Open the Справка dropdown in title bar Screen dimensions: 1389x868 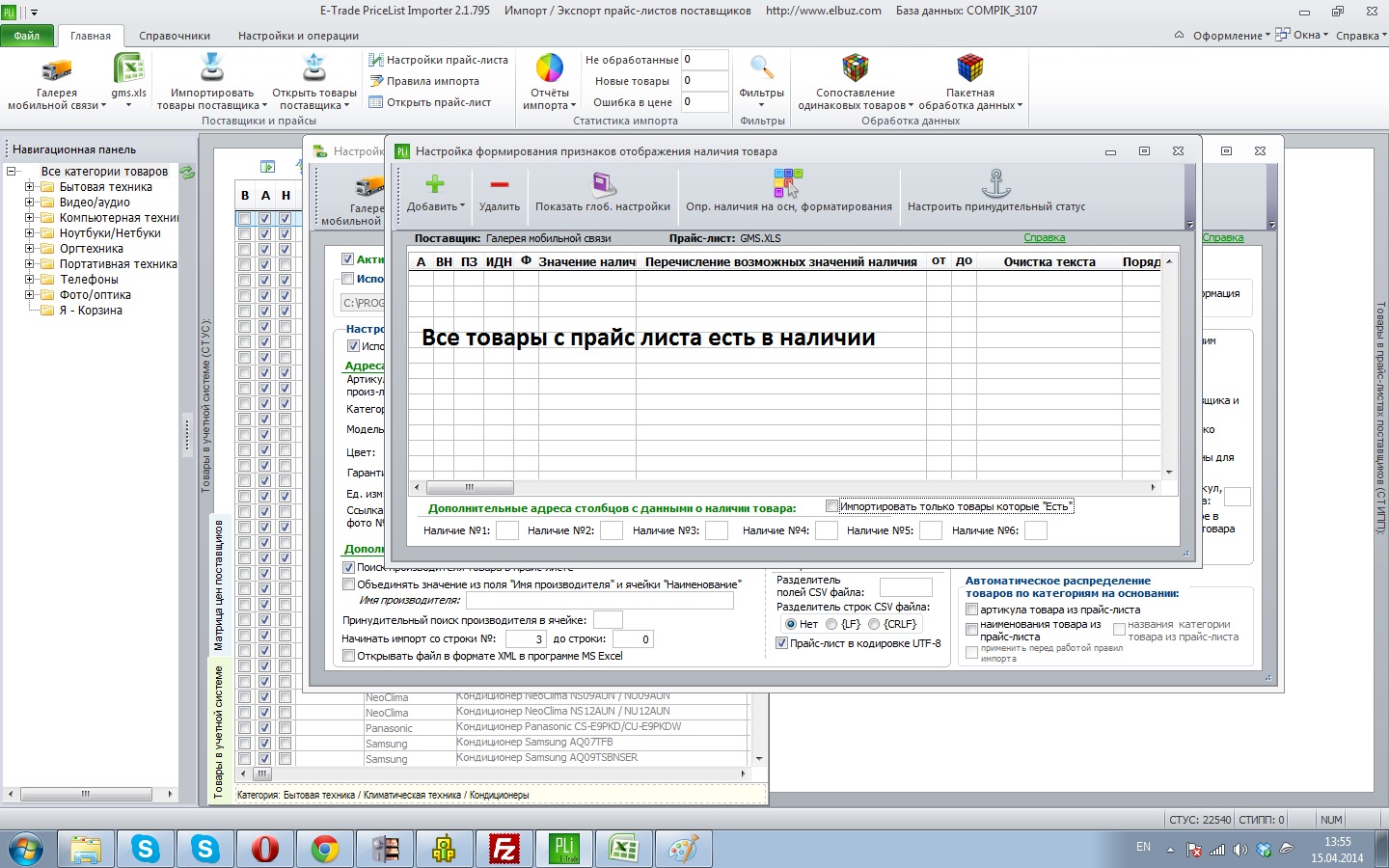tap(1361, 36)
